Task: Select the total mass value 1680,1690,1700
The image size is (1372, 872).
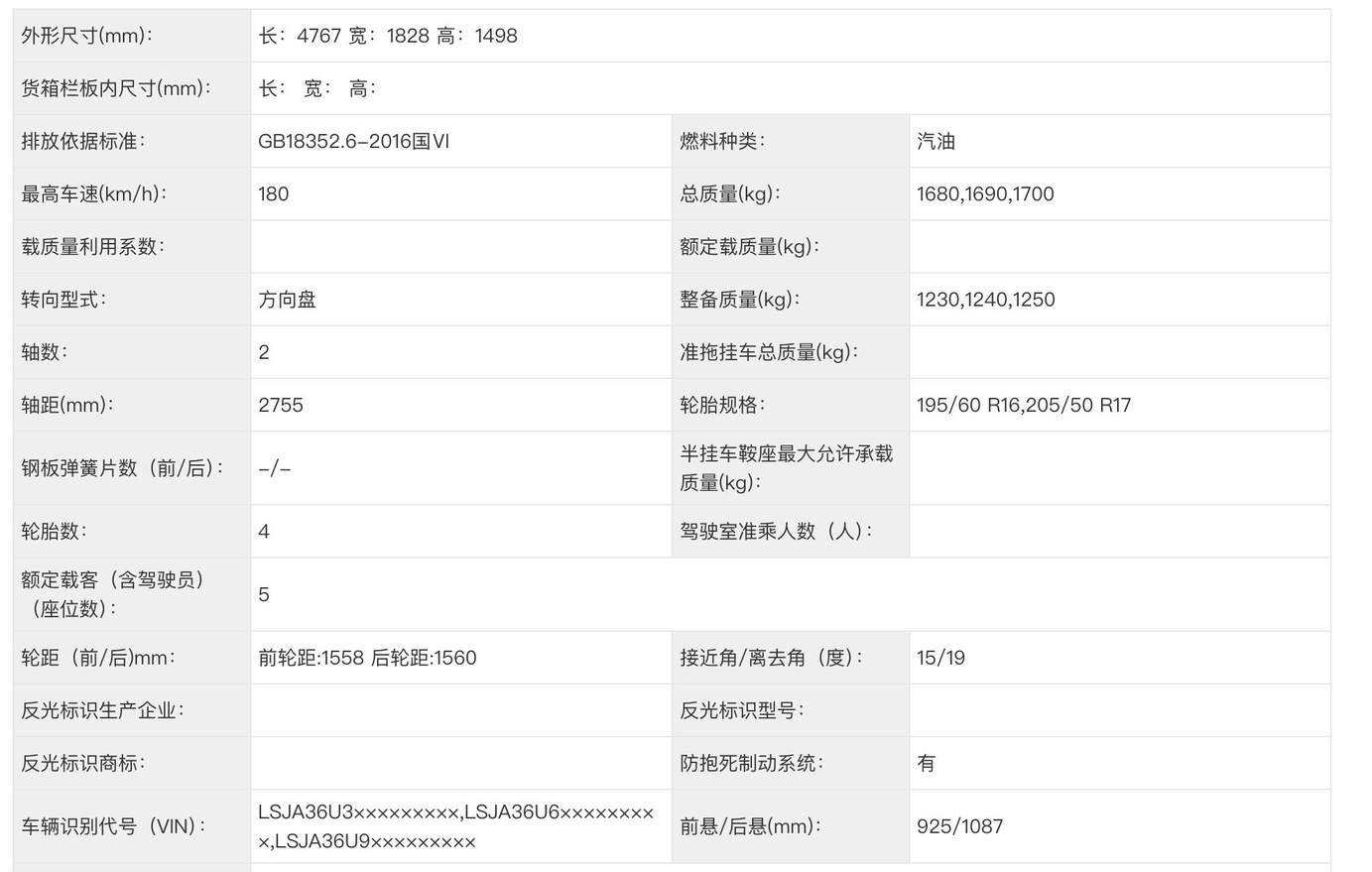Action: 985,194
